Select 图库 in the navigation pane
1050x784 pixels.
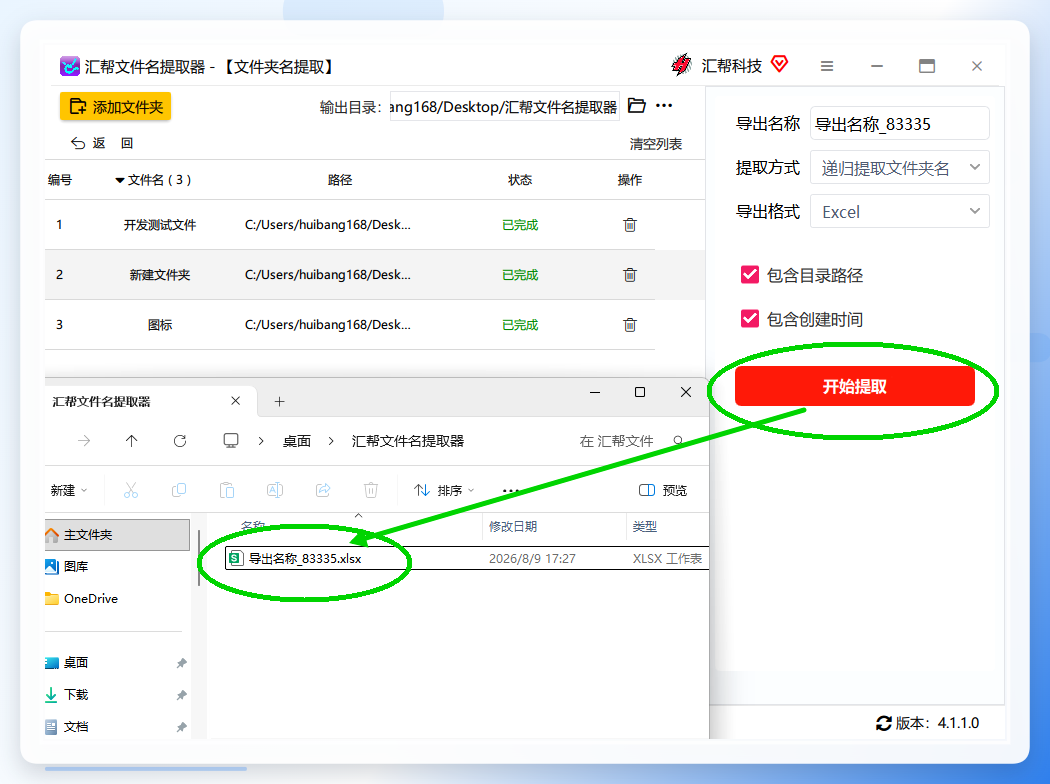[76, 566]
